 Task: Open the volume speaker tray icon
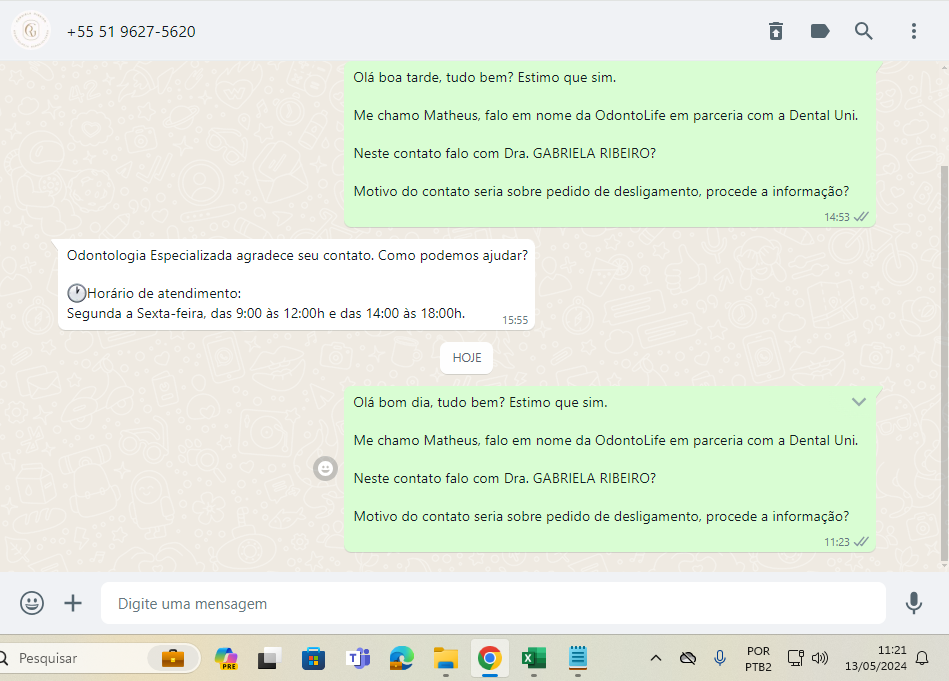(x=819, y=658)
